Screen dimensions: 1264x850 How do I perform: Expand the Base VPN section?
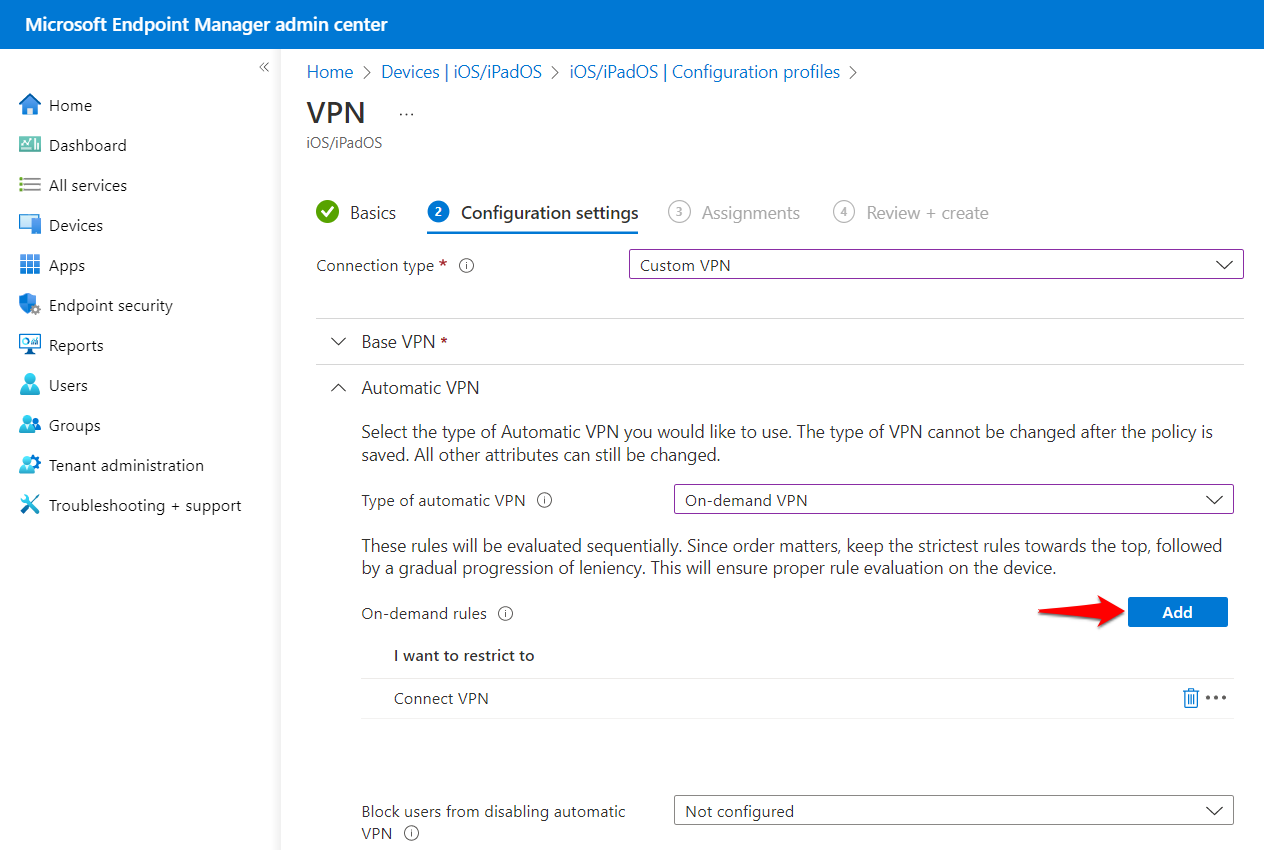(x=338, y=341)
